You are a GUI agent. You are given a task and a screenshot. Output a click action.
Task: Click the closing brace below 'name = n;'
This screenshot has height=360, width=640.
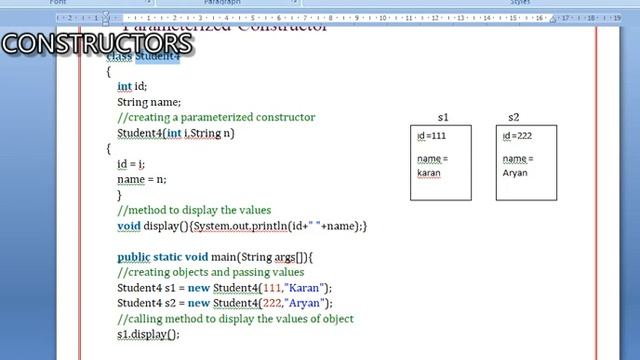tap(119, 195)
